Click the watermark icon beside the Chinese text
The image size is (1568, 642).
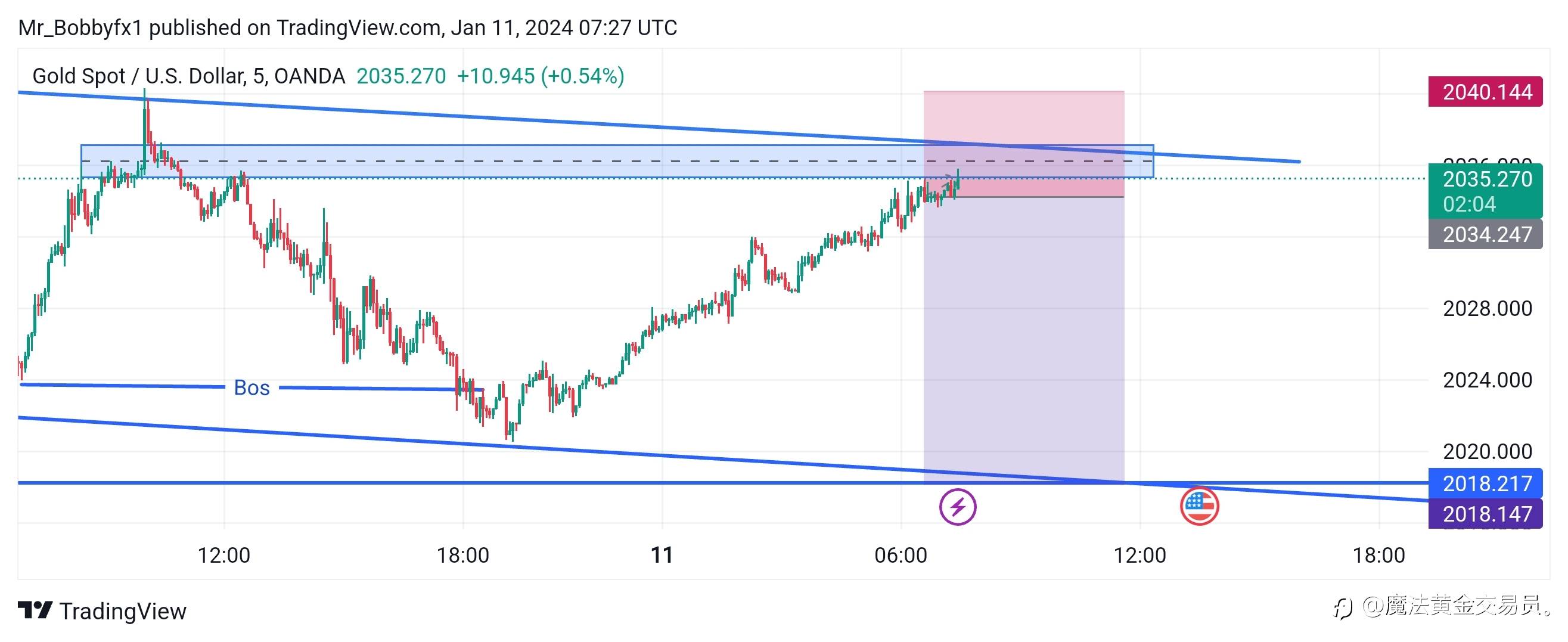click(1344, 608)
